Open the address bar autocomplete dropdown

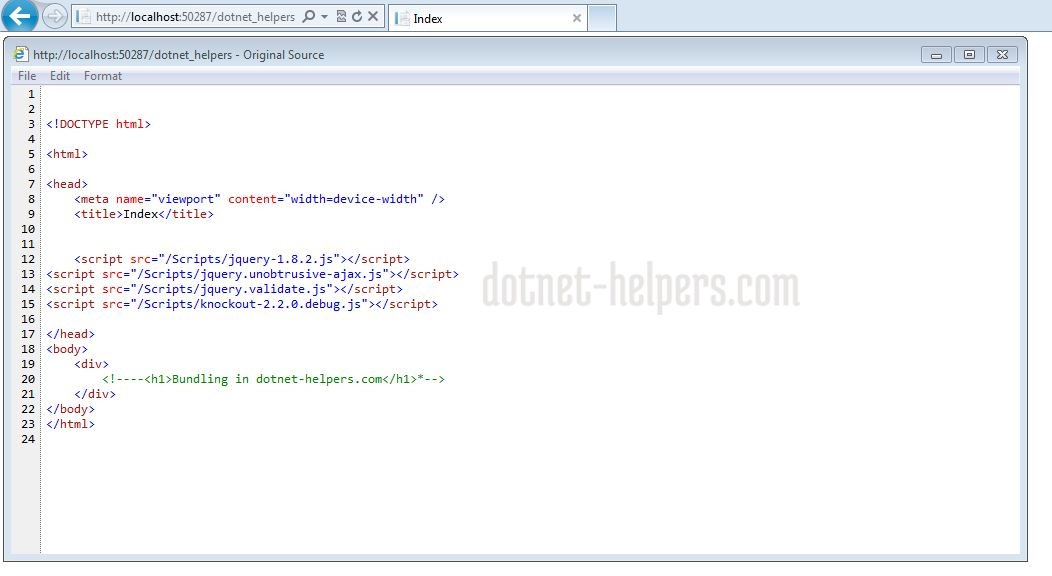(324, 17)
